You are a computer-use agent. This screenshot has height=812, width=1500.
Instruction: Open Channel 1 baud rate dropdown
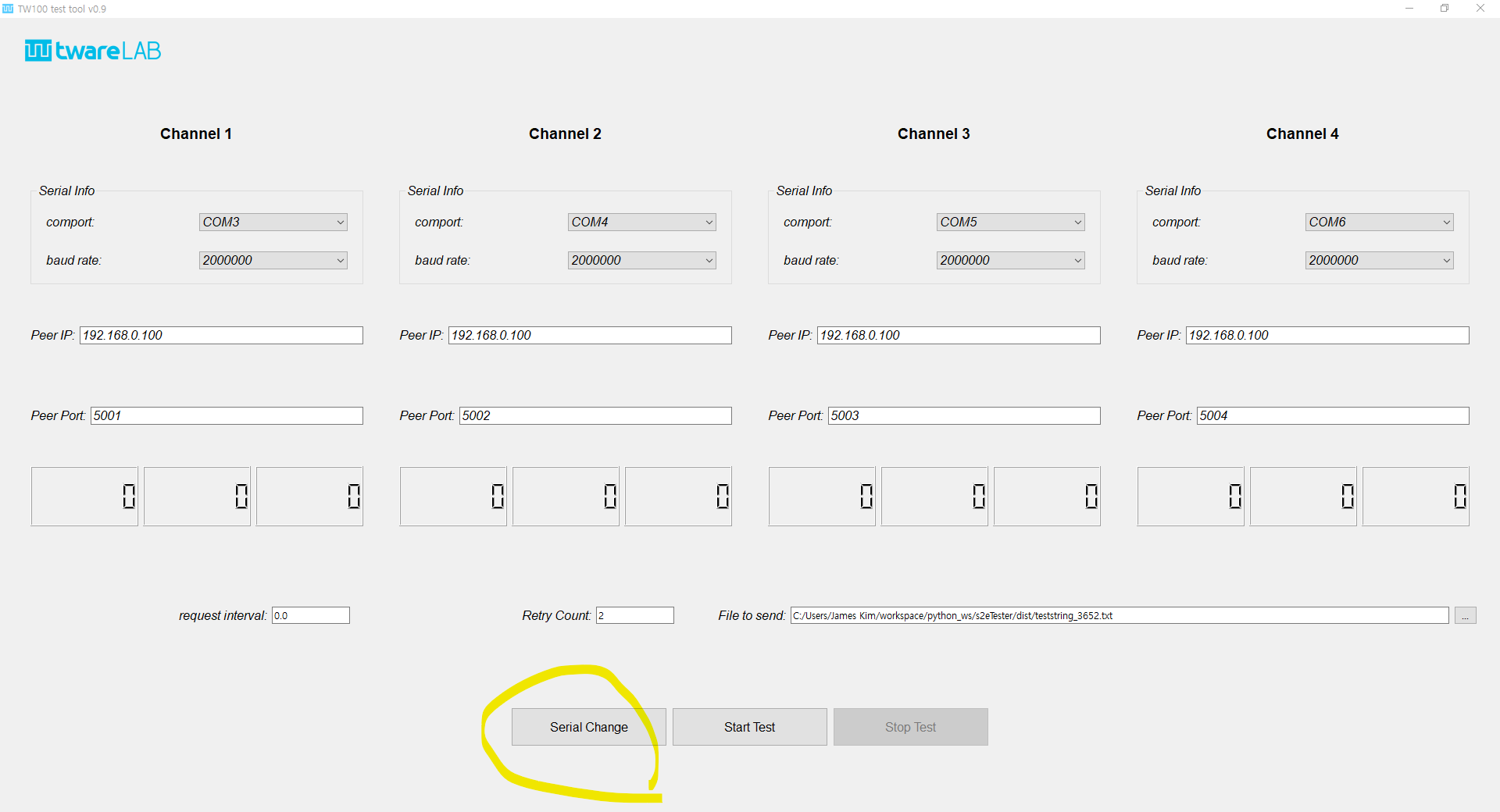273,260
